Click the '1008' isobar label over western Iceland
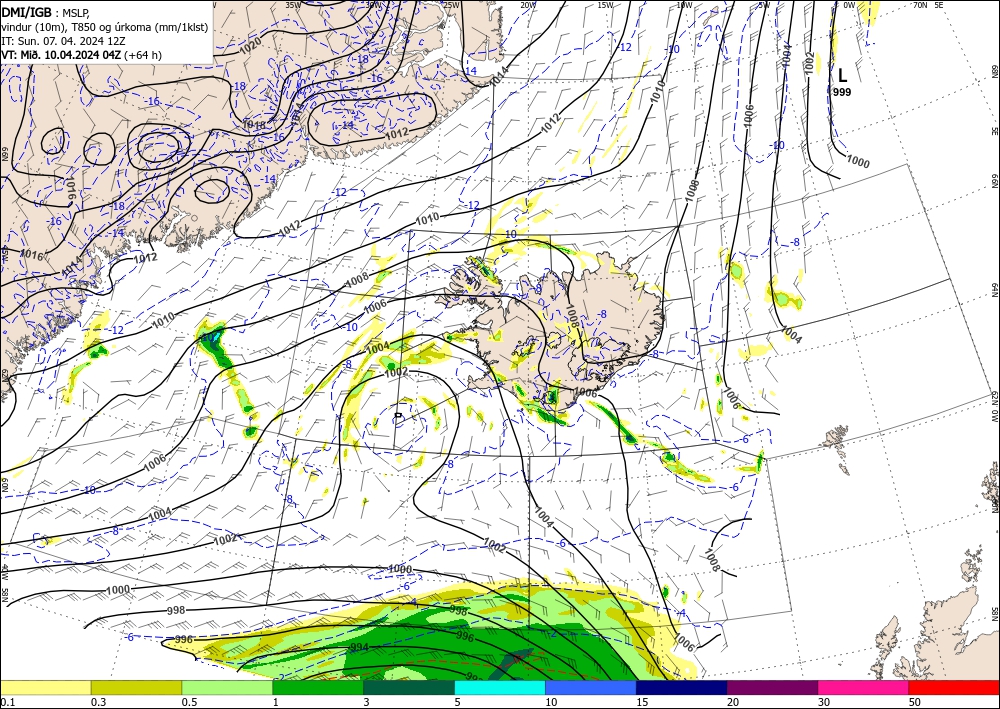Viewport: 1000px width, 709px height. 572,316
